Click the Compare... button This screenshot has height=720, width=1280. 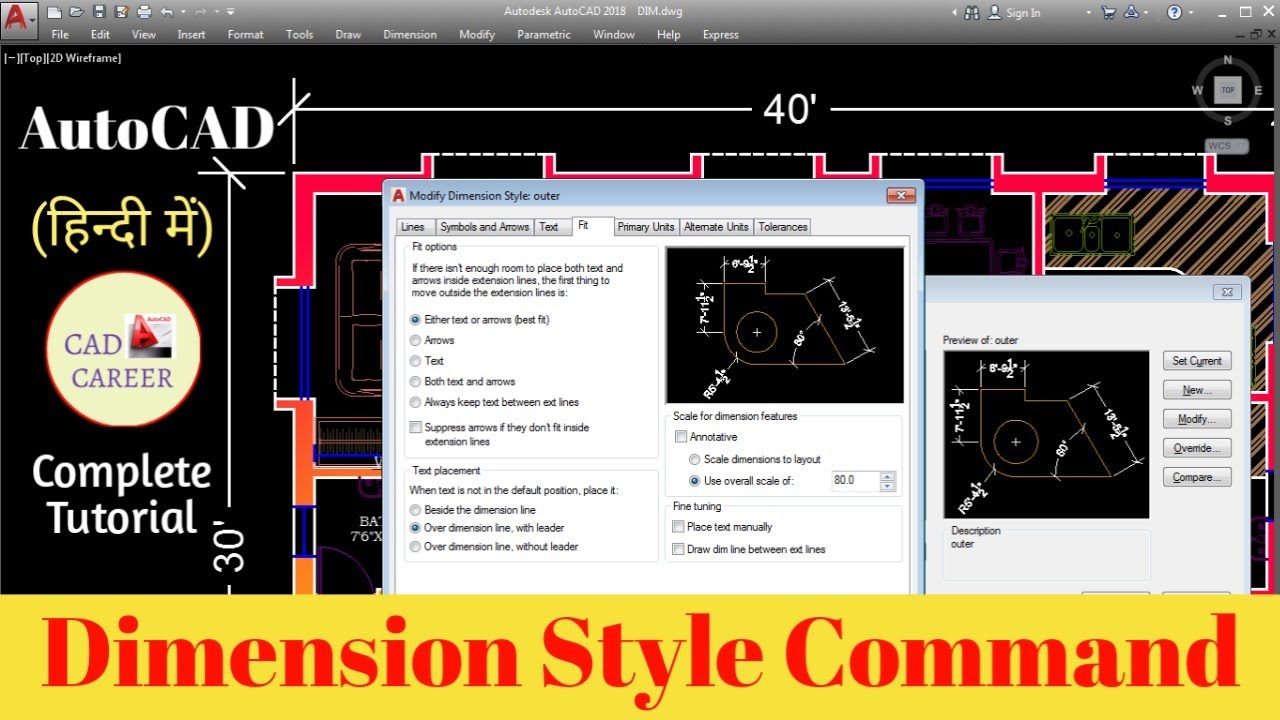click(1197, 477)
